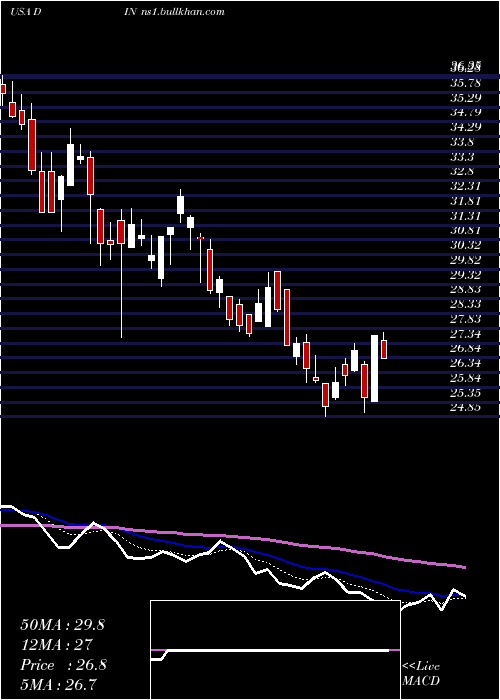Click the IN ns1.bullkhan.com header text

(x=175, y=12)
